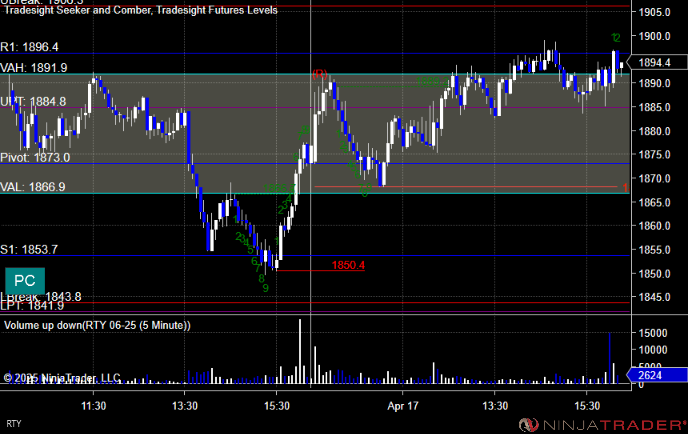Click the blue volume value tag 2624
Viewport: 688px width, 434px height.
(x=656, y=375)
